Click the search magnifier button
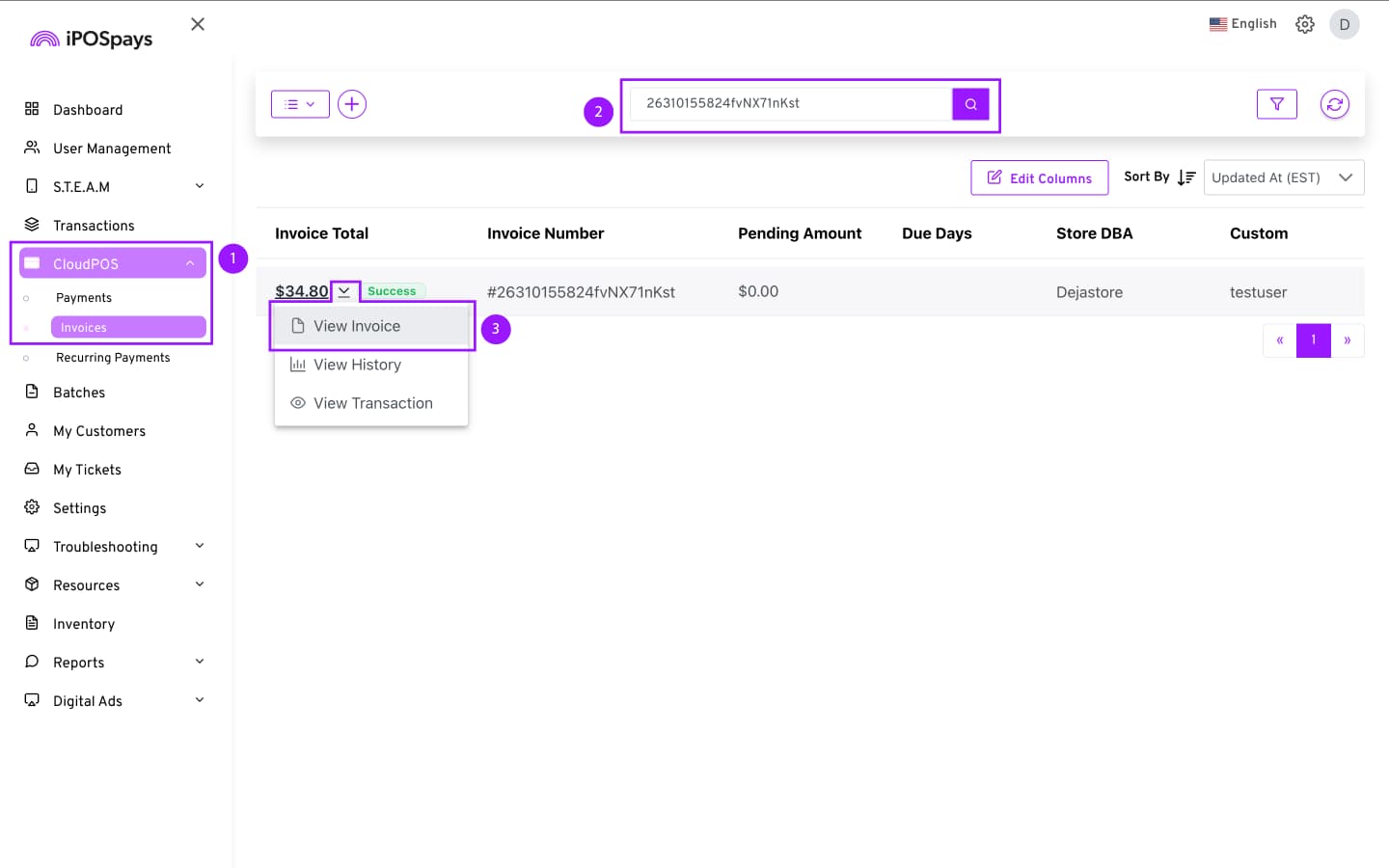Image resolution: width=1389 pixels, height=868 pixels. click(970, 104)
